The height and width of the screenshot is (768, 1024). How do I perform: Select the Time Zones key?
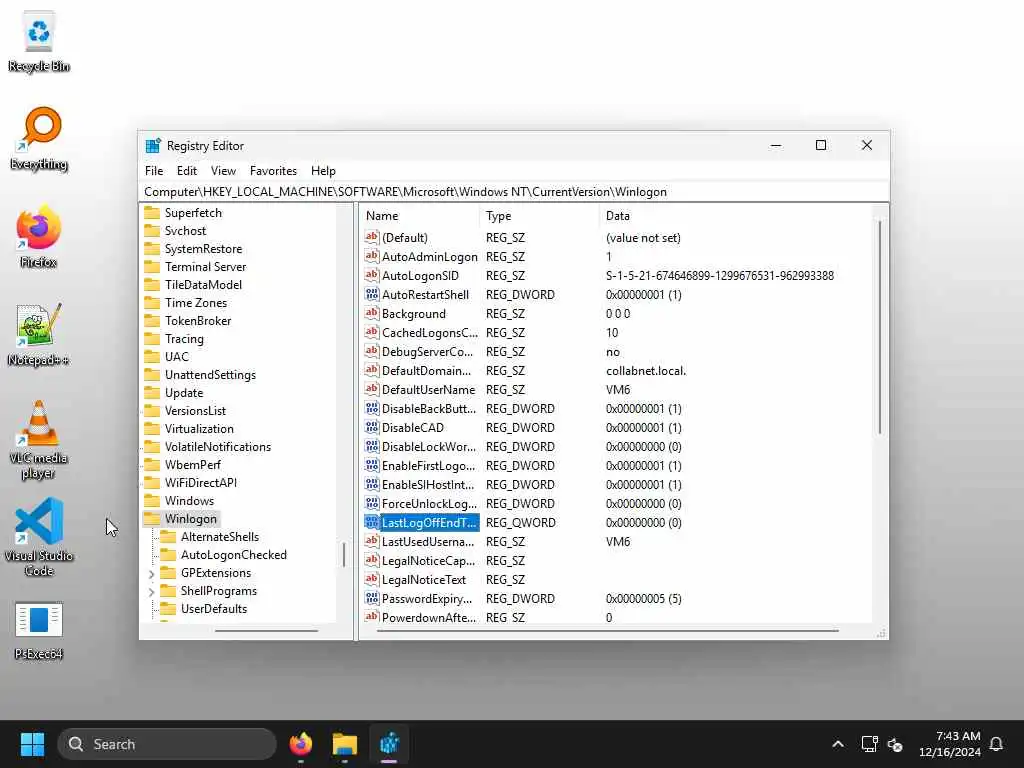click(196, 302)
